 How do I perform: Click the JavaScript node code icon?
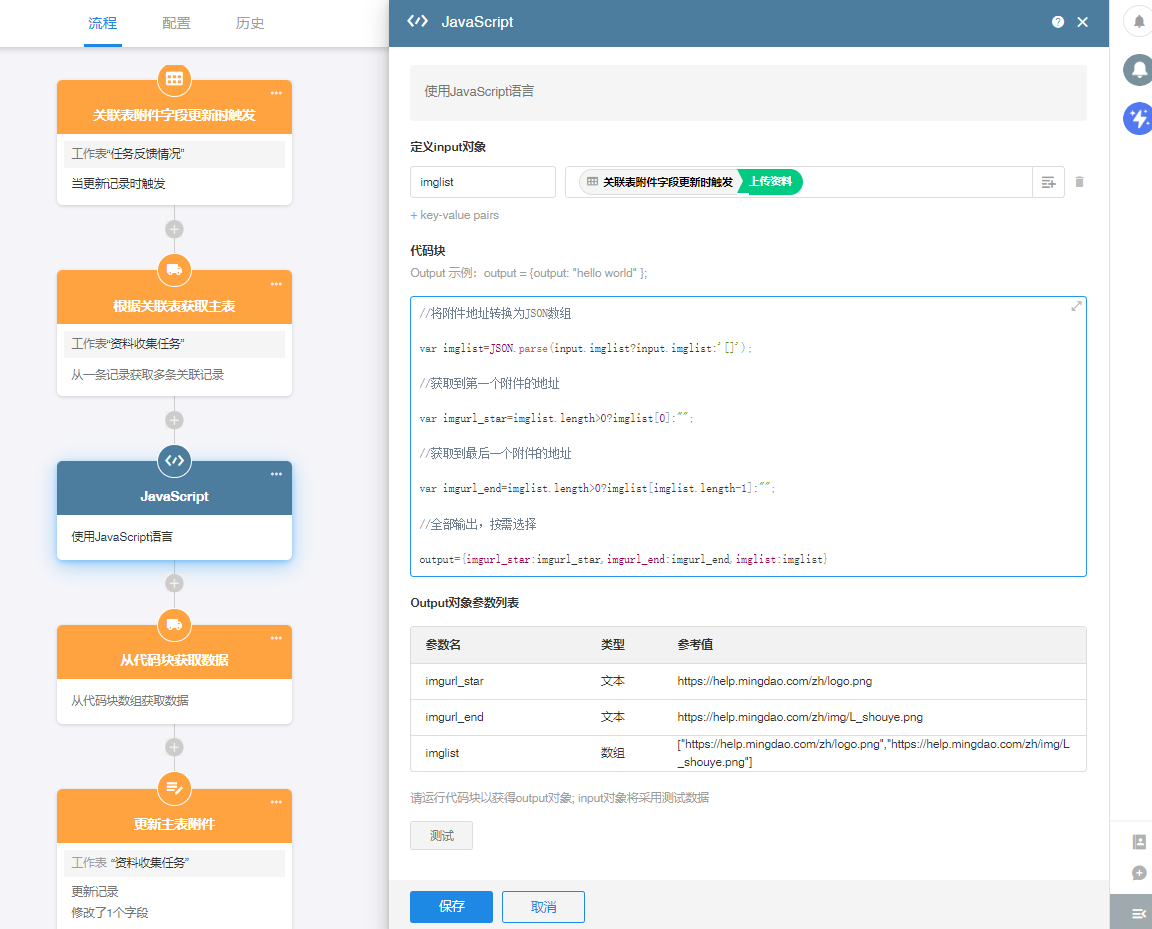click(x=174, y=461)
